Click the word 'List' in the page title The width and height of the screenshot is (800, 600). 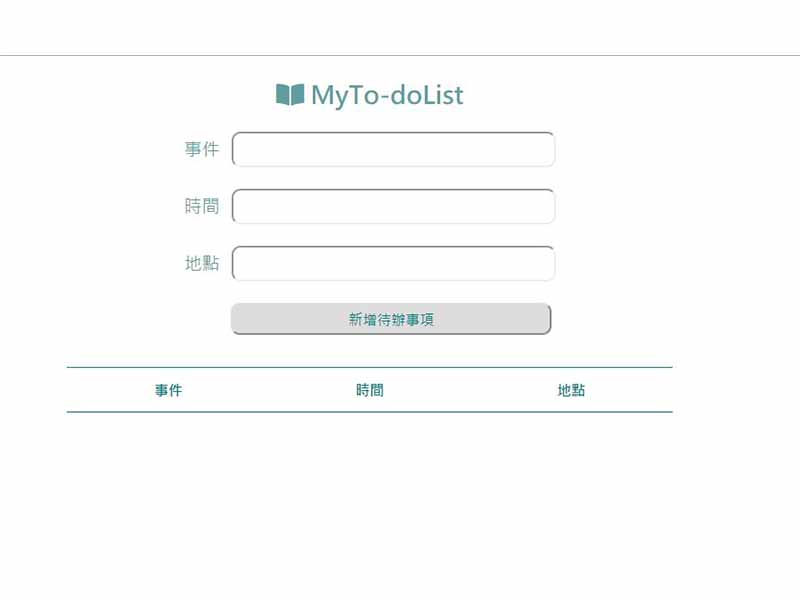(x=443, y=95)
